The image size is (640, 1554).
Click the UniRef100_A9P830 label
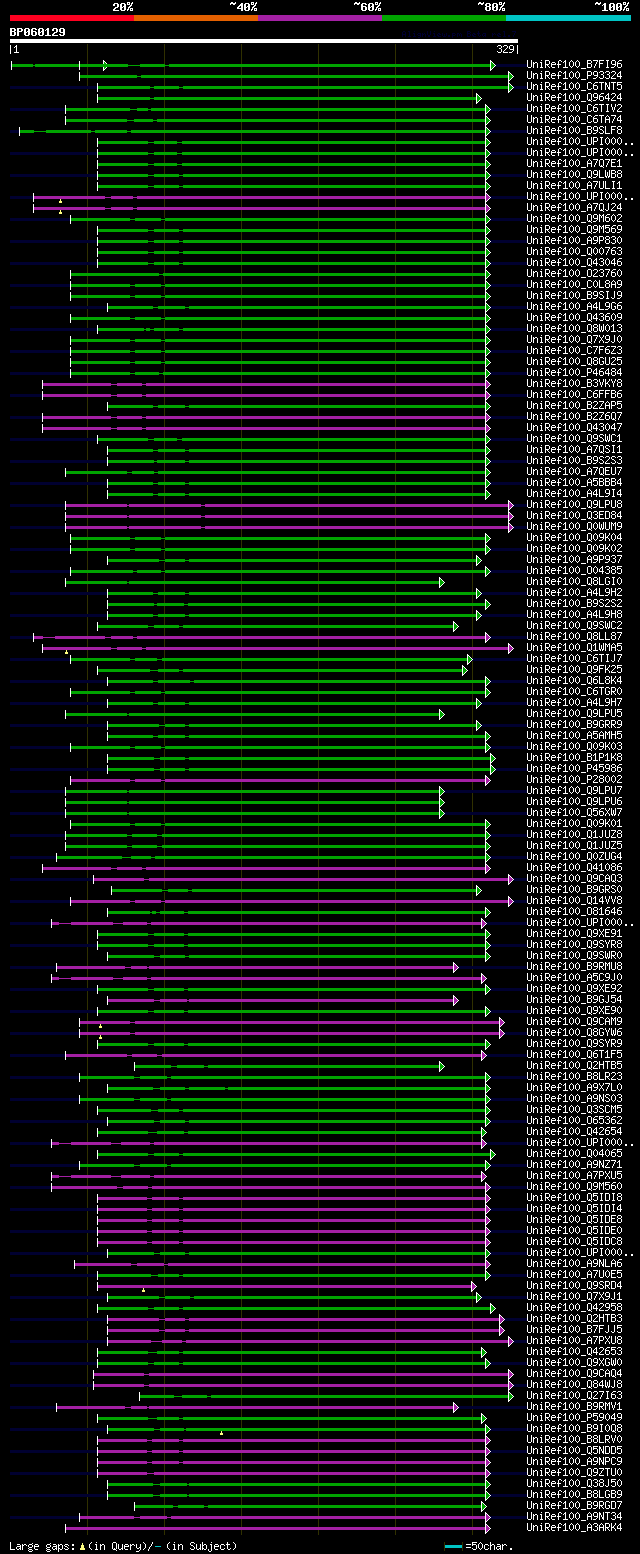pos(574,240)
